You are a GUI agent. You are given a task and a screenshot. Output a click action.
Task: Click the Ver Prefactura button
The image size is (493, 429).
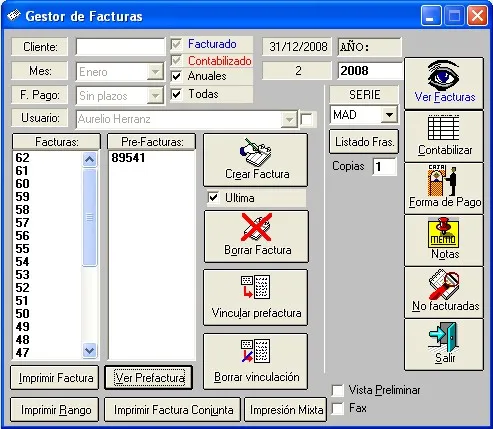[149, 378]
